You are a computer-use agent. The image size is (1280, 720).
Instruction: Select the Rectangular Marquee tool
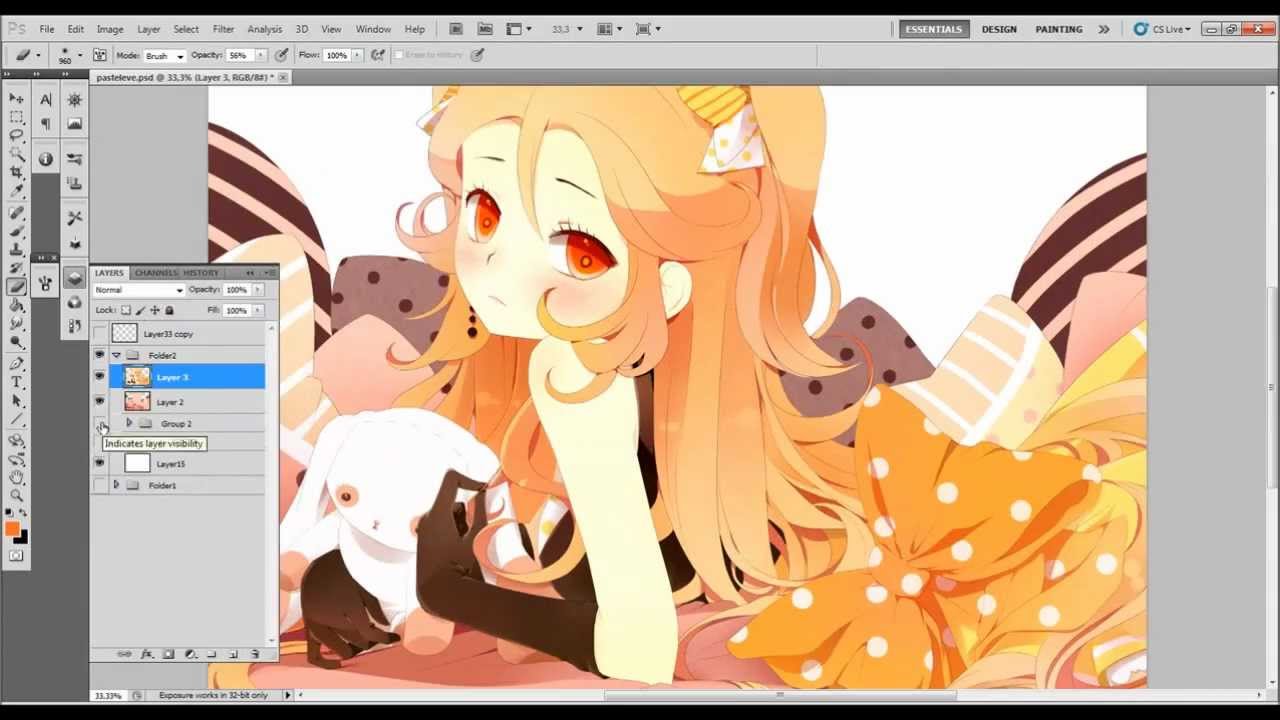click(17, 117)
